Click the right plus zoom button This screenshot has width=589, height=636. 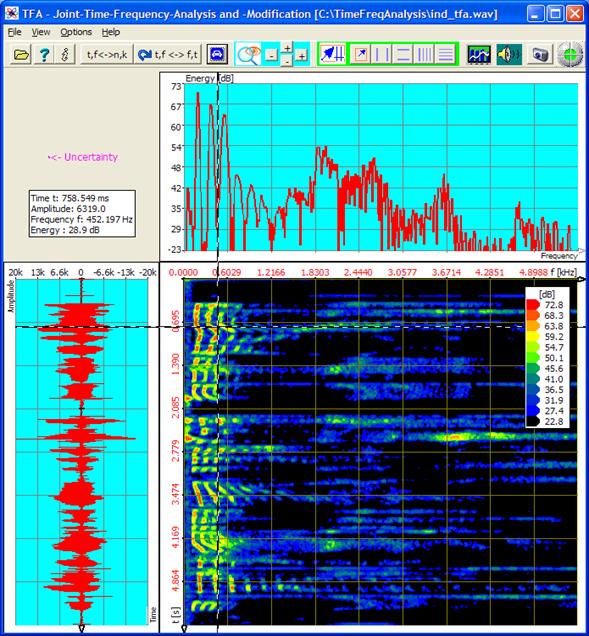point(301,56)
